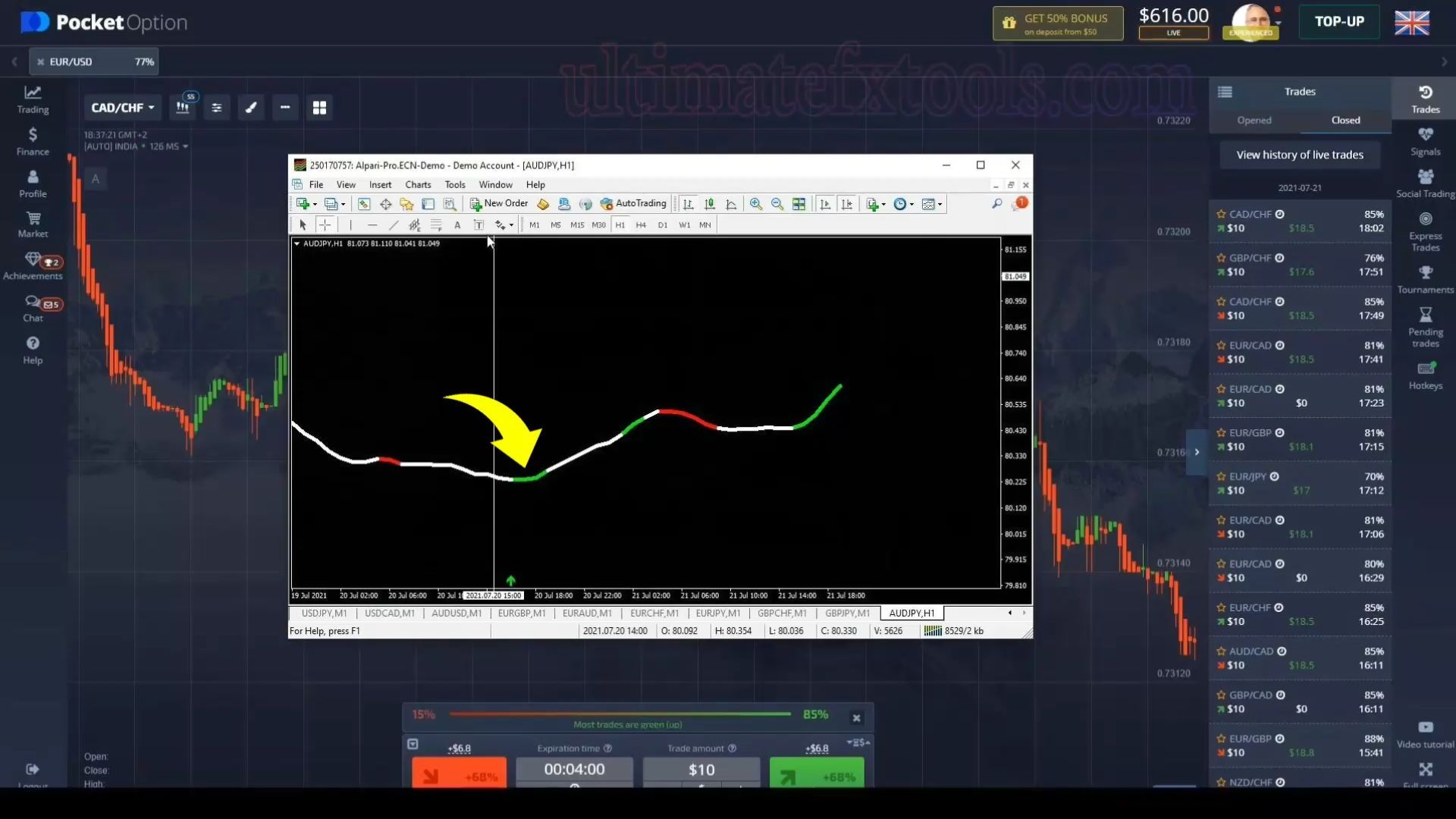Click View history of live trades
This screenshot has width=1456, height=819.
[1300, 155]
